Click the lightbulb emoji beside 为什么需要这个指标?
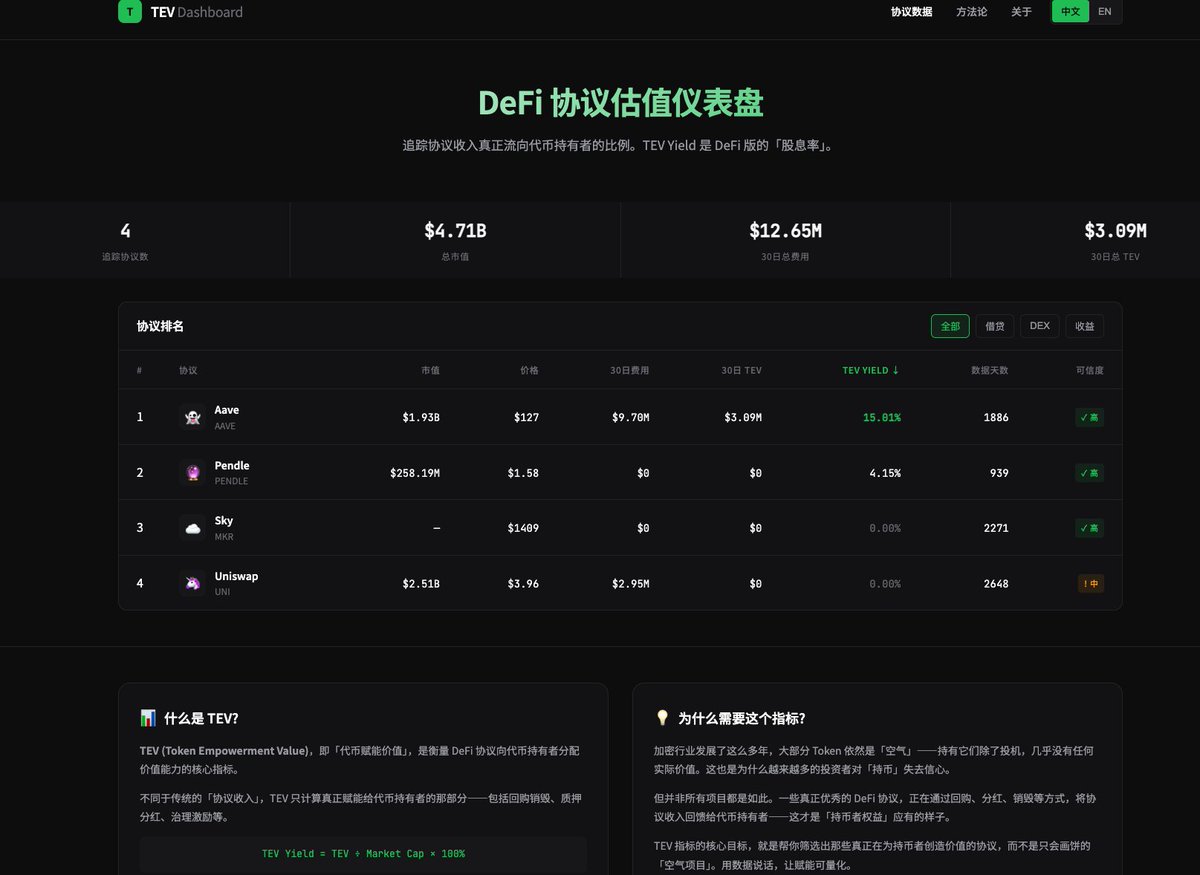The image size is (1200, 875). tap(662, 718)
